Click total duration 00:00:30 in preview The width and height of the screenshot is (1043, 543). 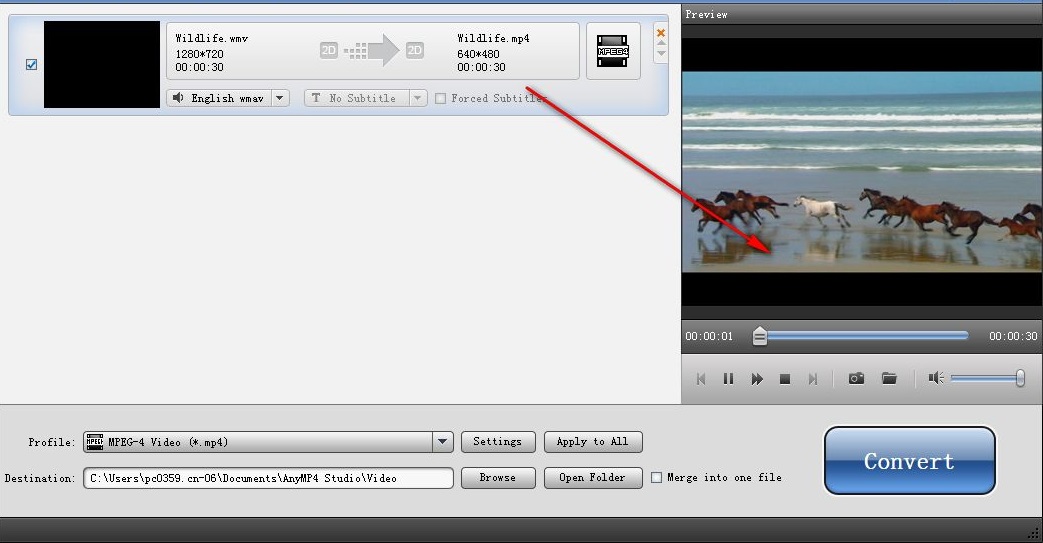coord(1012,336)
